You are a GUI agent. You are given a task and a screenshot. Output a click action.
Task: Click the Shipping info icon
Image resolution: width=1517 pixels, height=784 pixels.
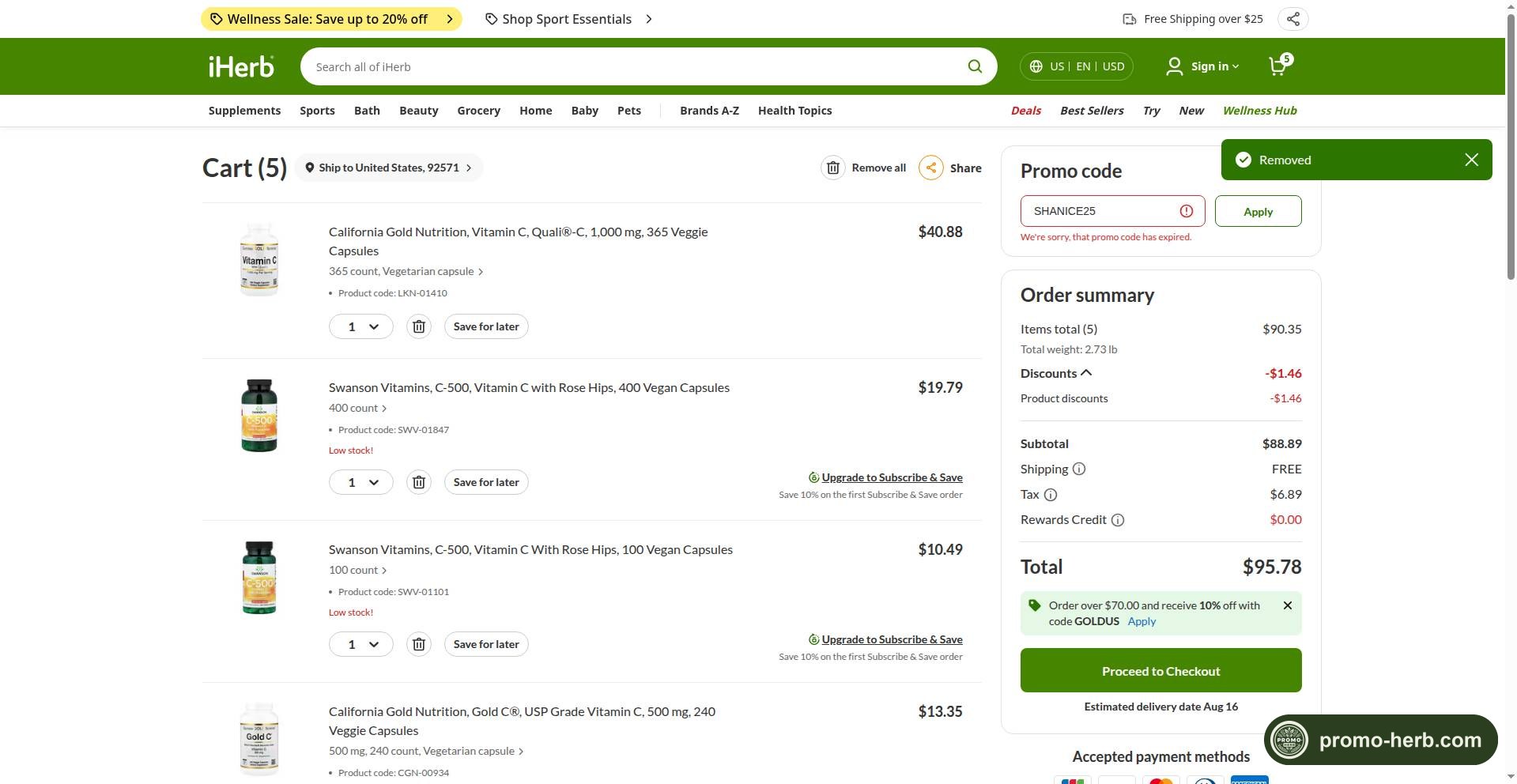1079,469
